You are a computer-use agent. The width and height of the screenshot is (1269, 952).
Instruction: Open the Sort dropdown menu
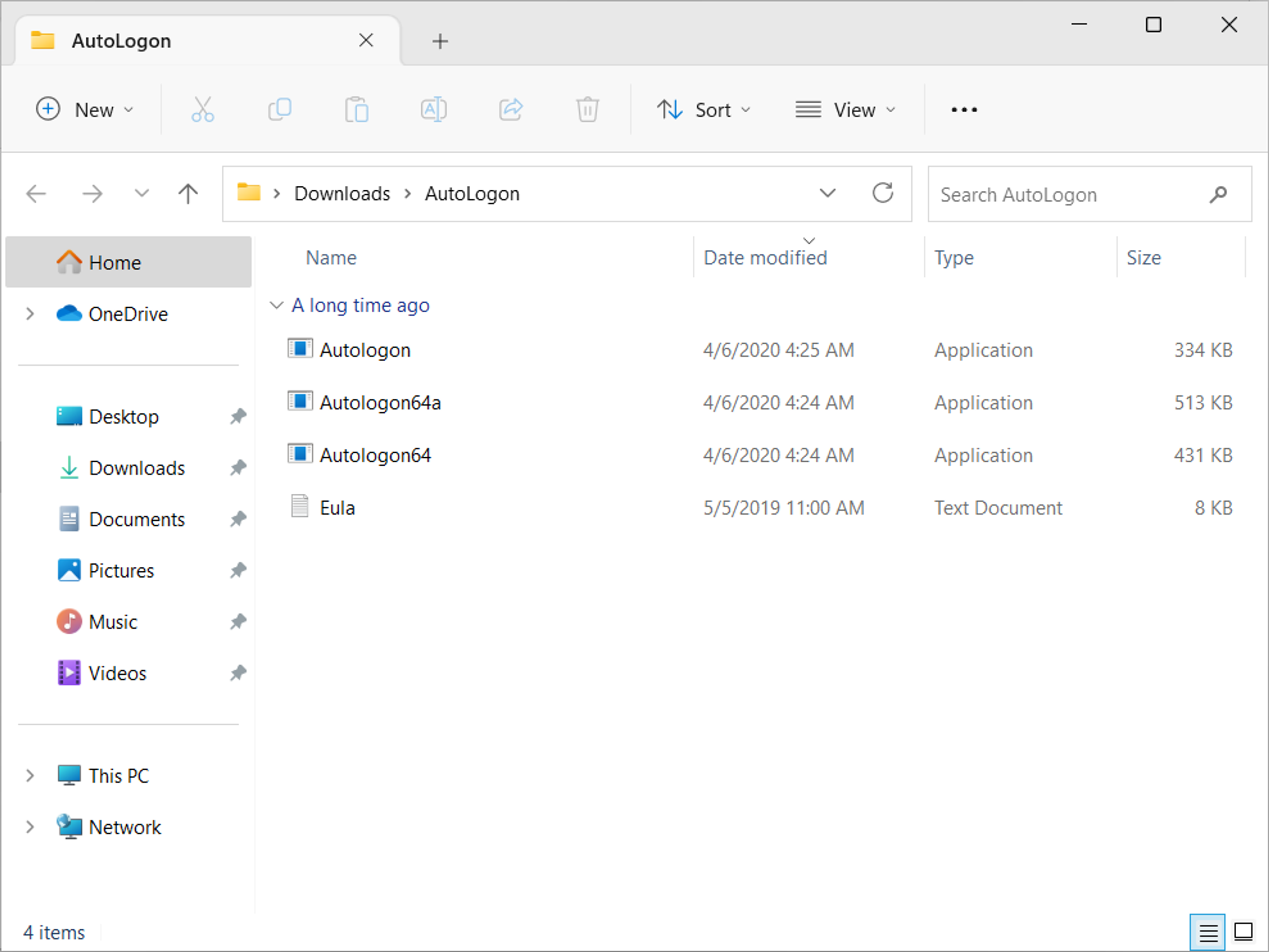704,109
